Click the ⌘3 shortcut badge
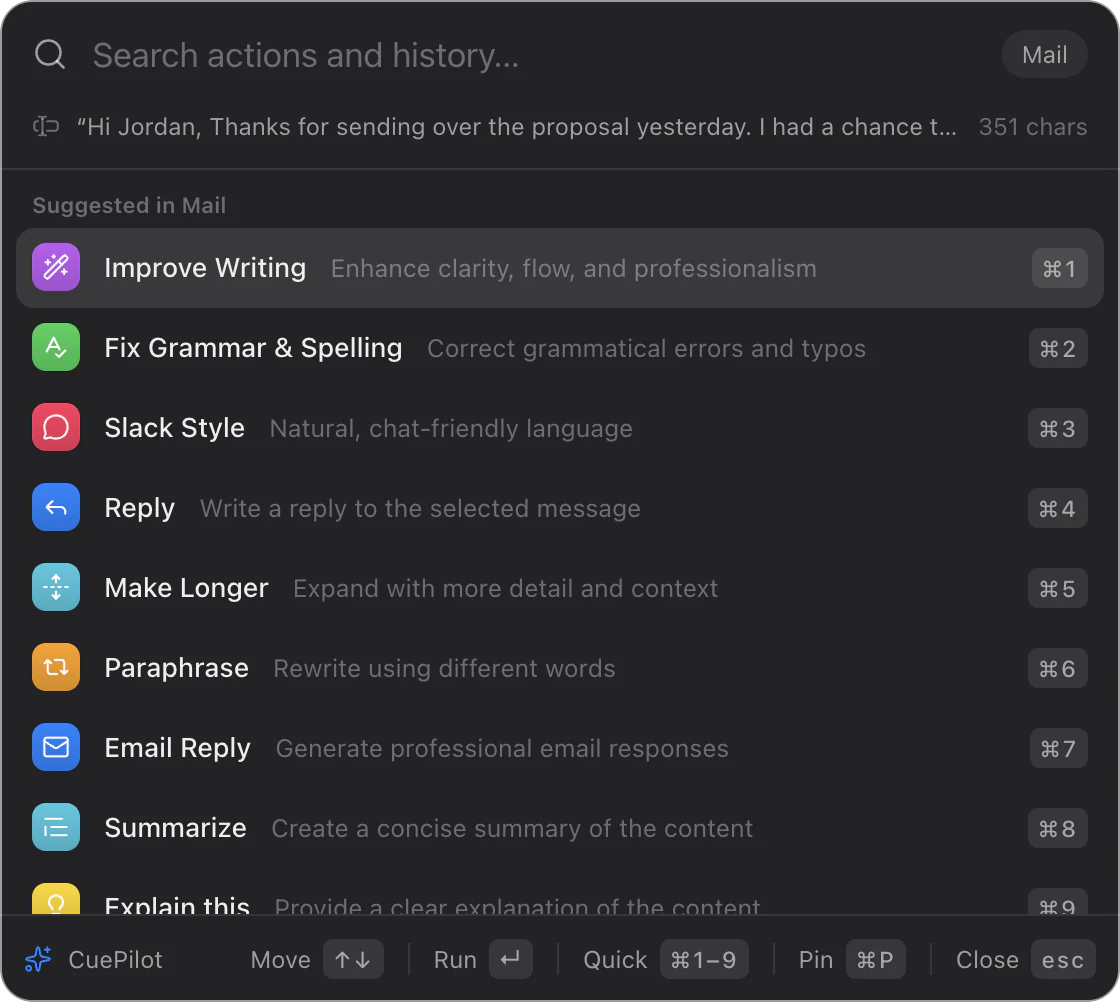The width and height of the screenshot is (1120, 1002). [1058, 429]
